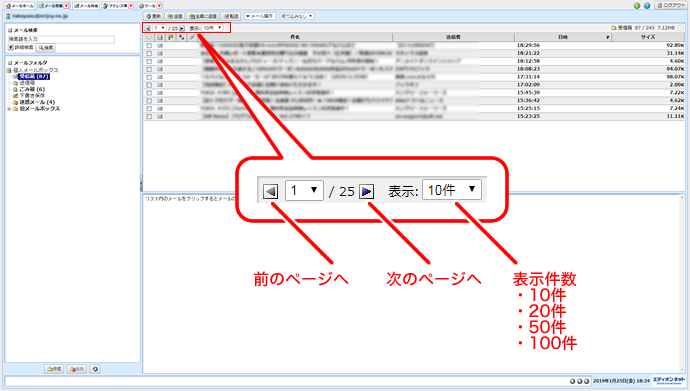Click the priority column header icon
The width and height of the screenshot is (690, 391).
click(181, 37)
